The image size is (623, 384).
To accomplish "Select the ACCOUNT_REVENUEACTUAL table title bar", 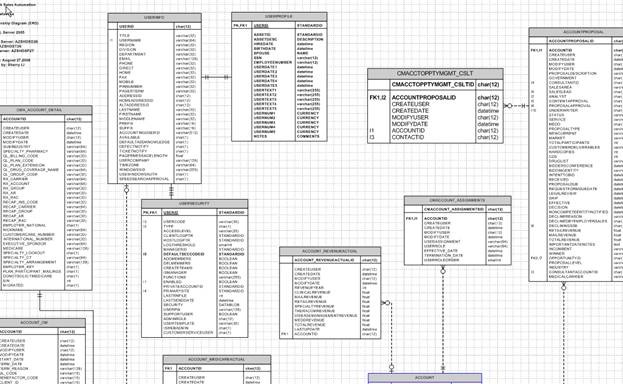I will tap(330, 251).
